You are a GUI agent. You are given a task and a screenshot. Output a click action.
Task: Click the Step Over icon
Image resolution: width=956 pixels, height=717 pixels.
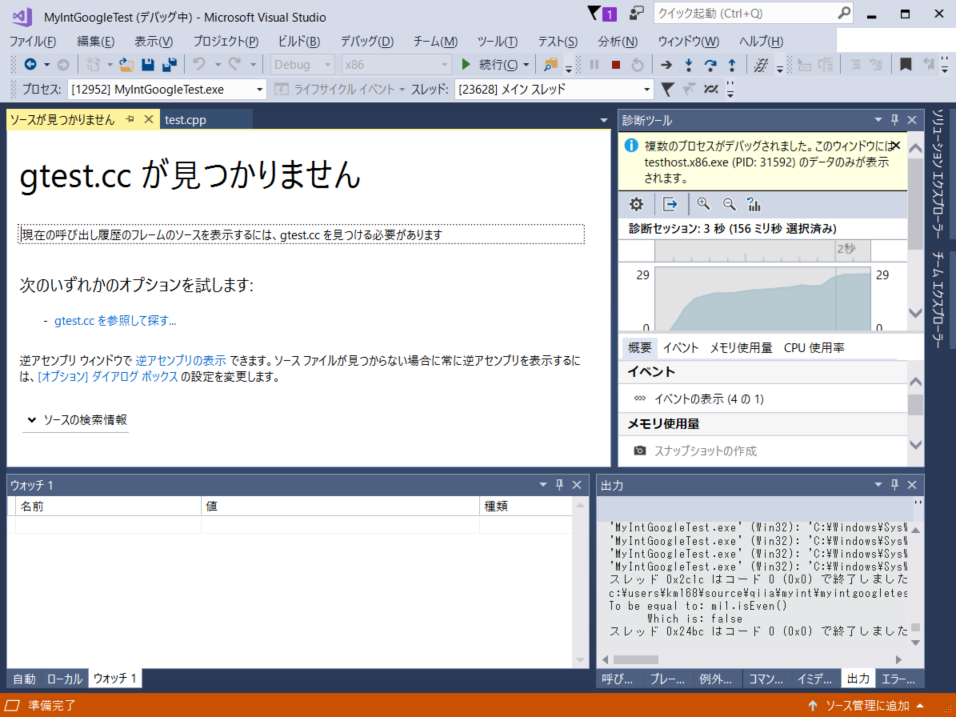[710, 65]
